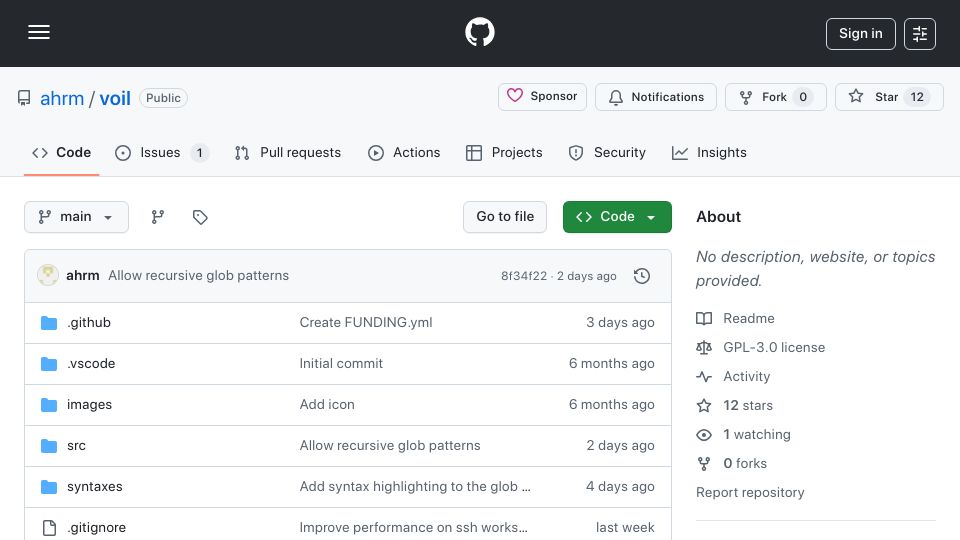Image resolution: width=960 pixels, height=540 pixels.
Task: Open Improve performance on ssh commit message
Action: point(413,528)
